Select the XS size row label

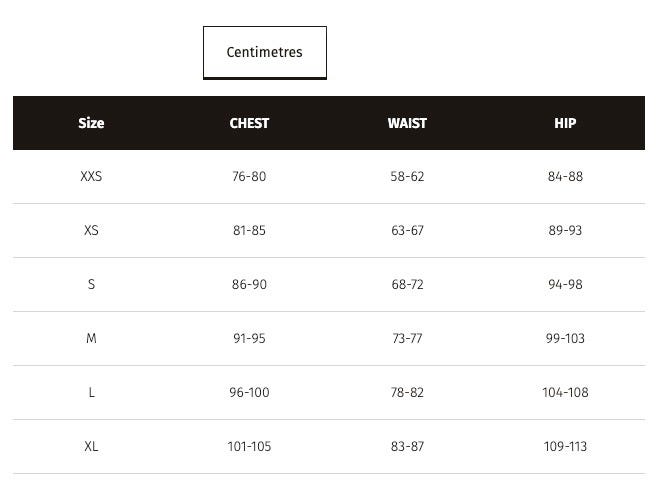[91, 230]
